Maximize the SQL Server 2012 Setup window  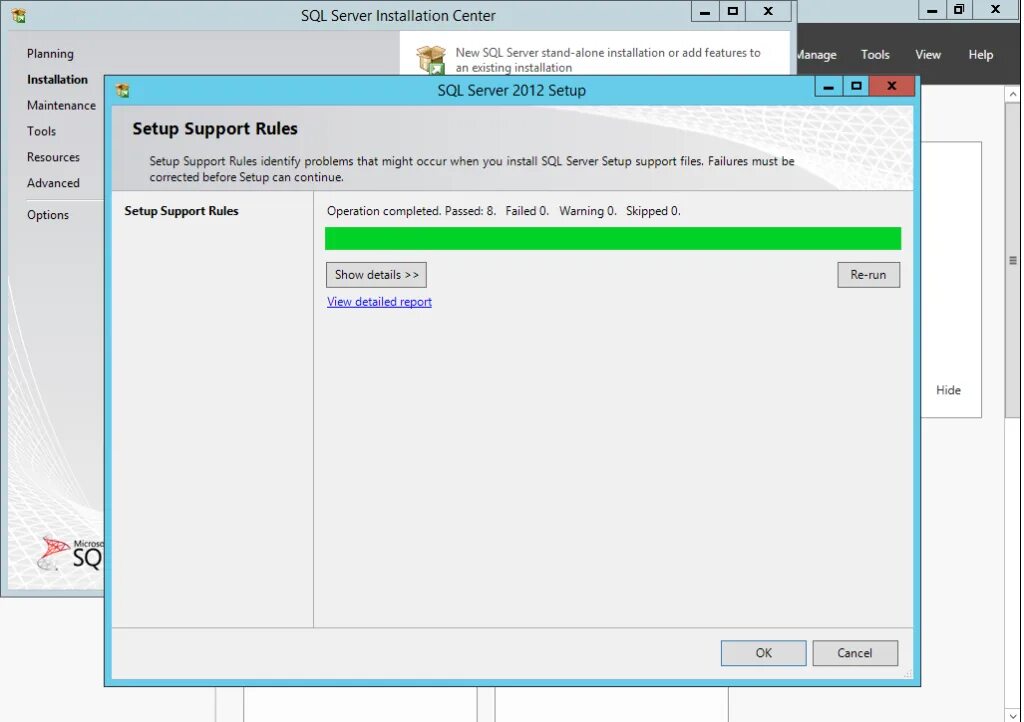pos(856,86)
